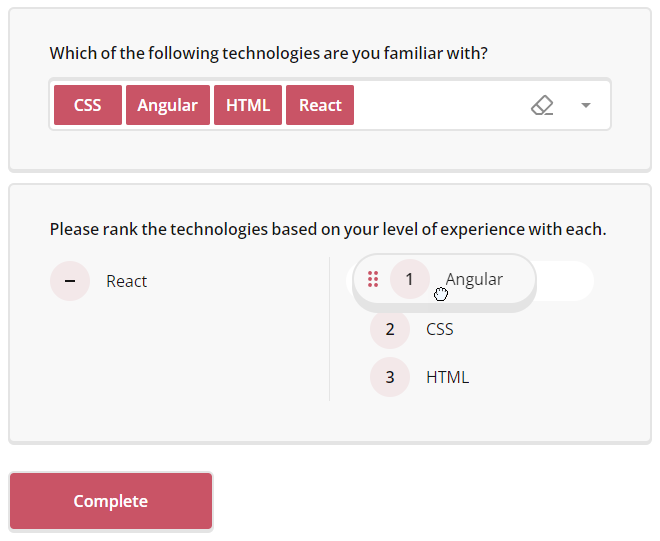
Task: Click the eraser clear icon in tagbox
Action: click(542, 105)
